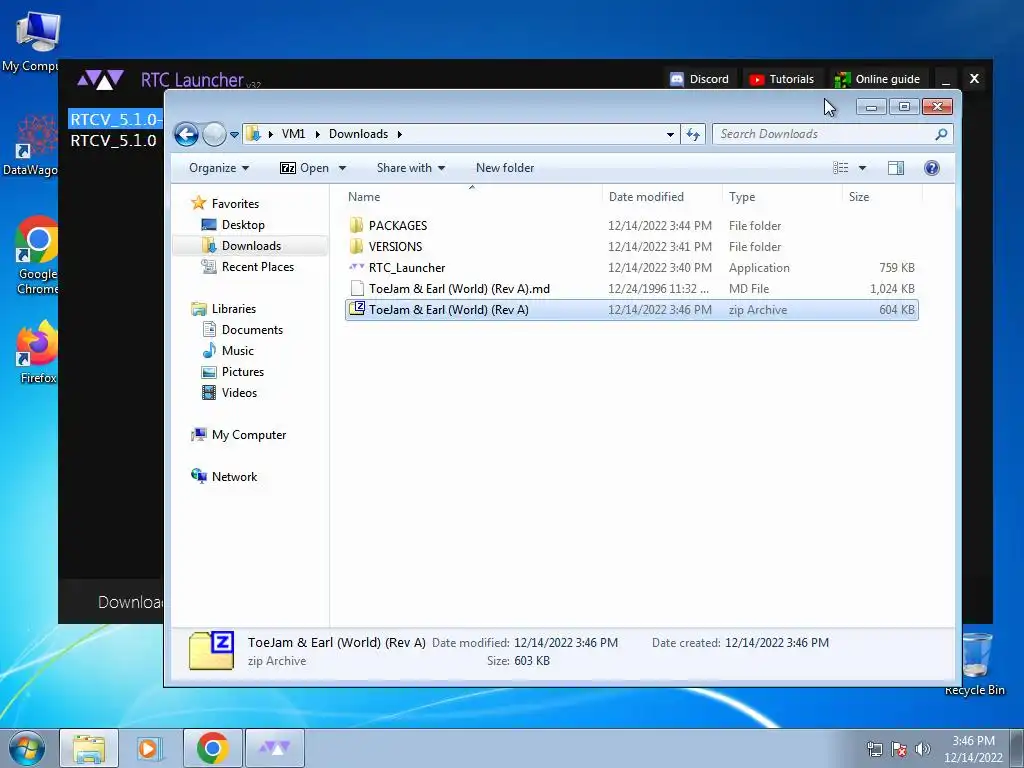Change the view with the view icon
This screenshot has width=1024, height=768.
[x=840, y=168]
